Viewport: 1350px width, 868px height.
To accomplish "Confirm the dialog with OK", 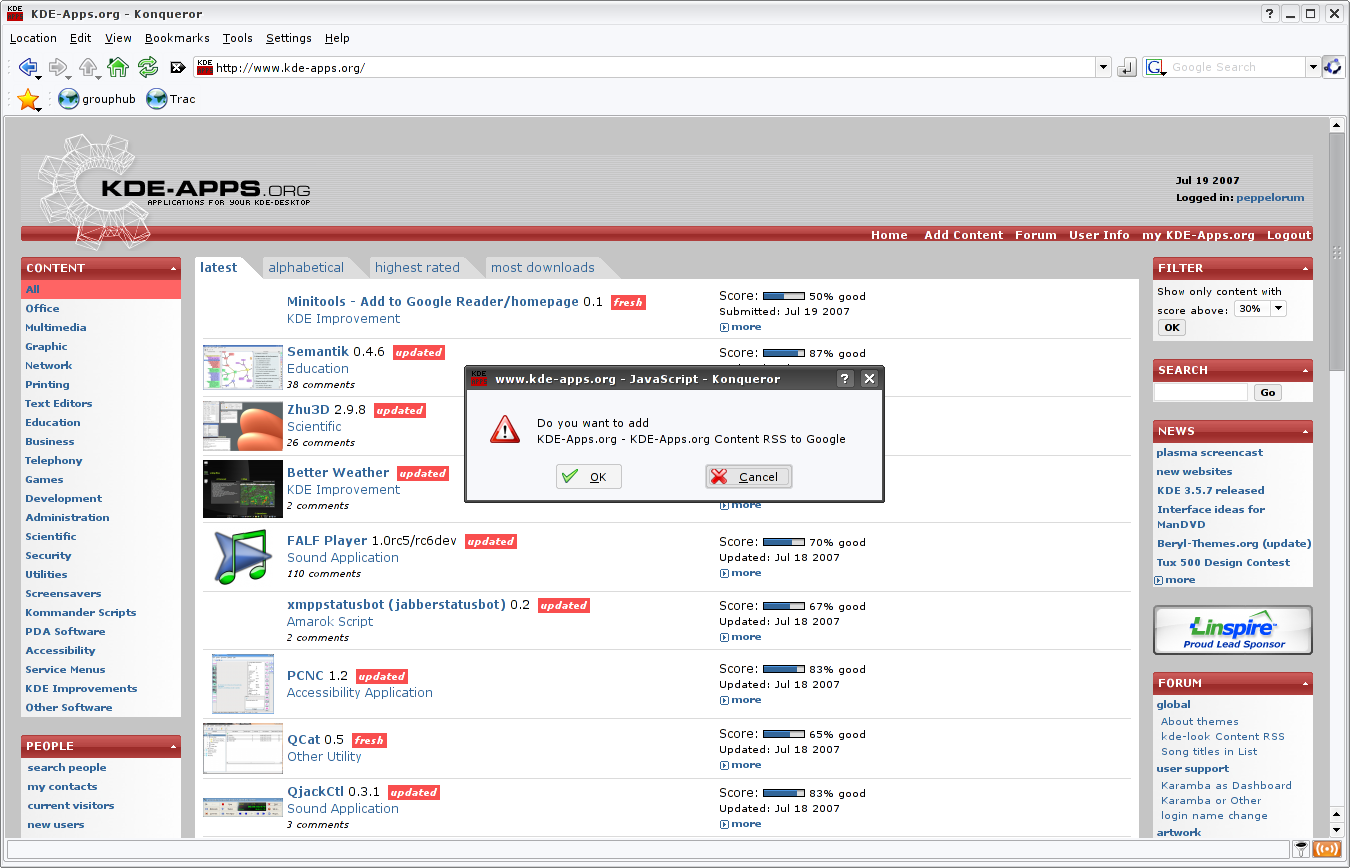I will coord(588,477).
